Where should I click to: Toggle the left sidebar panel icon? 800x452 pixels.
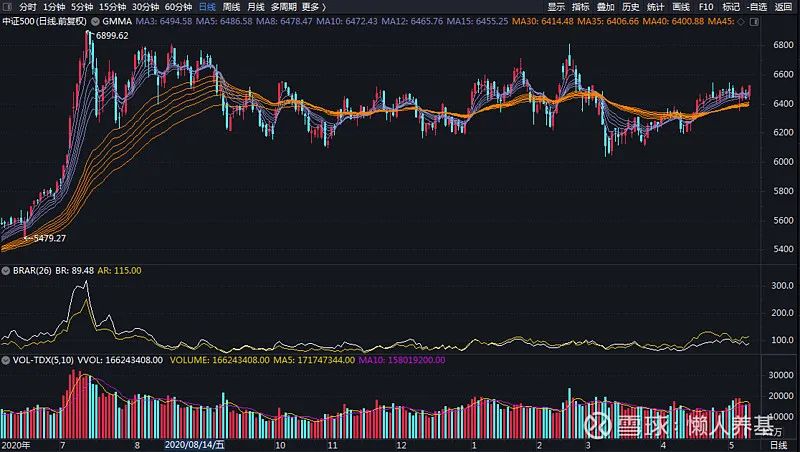(7, 7)
